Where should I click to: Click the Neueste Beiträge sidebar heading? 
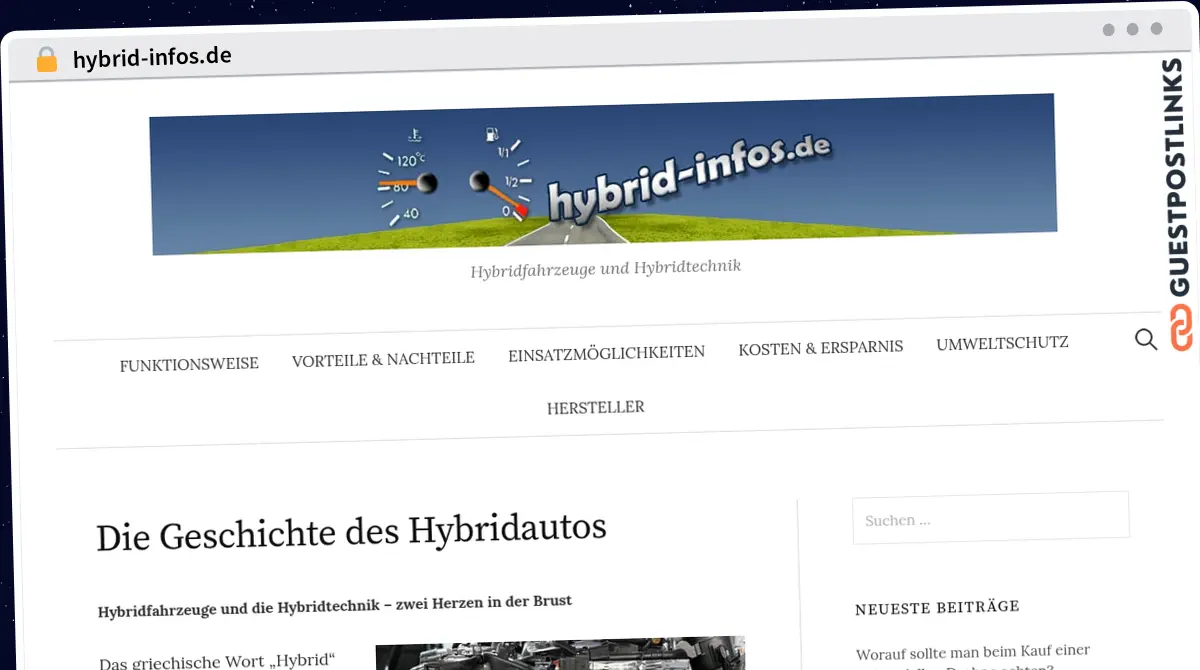coord(937,607)
